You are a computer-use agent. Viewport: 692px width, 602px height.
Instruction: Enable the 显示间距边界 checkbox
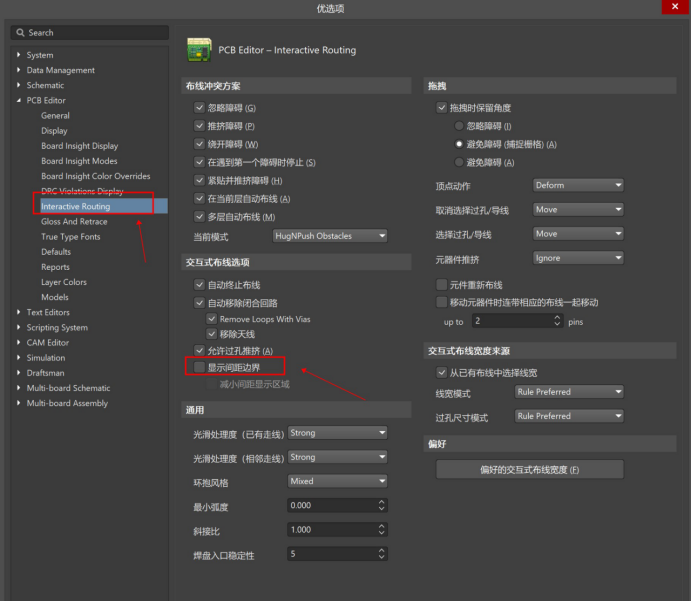(x=200, y=367)
